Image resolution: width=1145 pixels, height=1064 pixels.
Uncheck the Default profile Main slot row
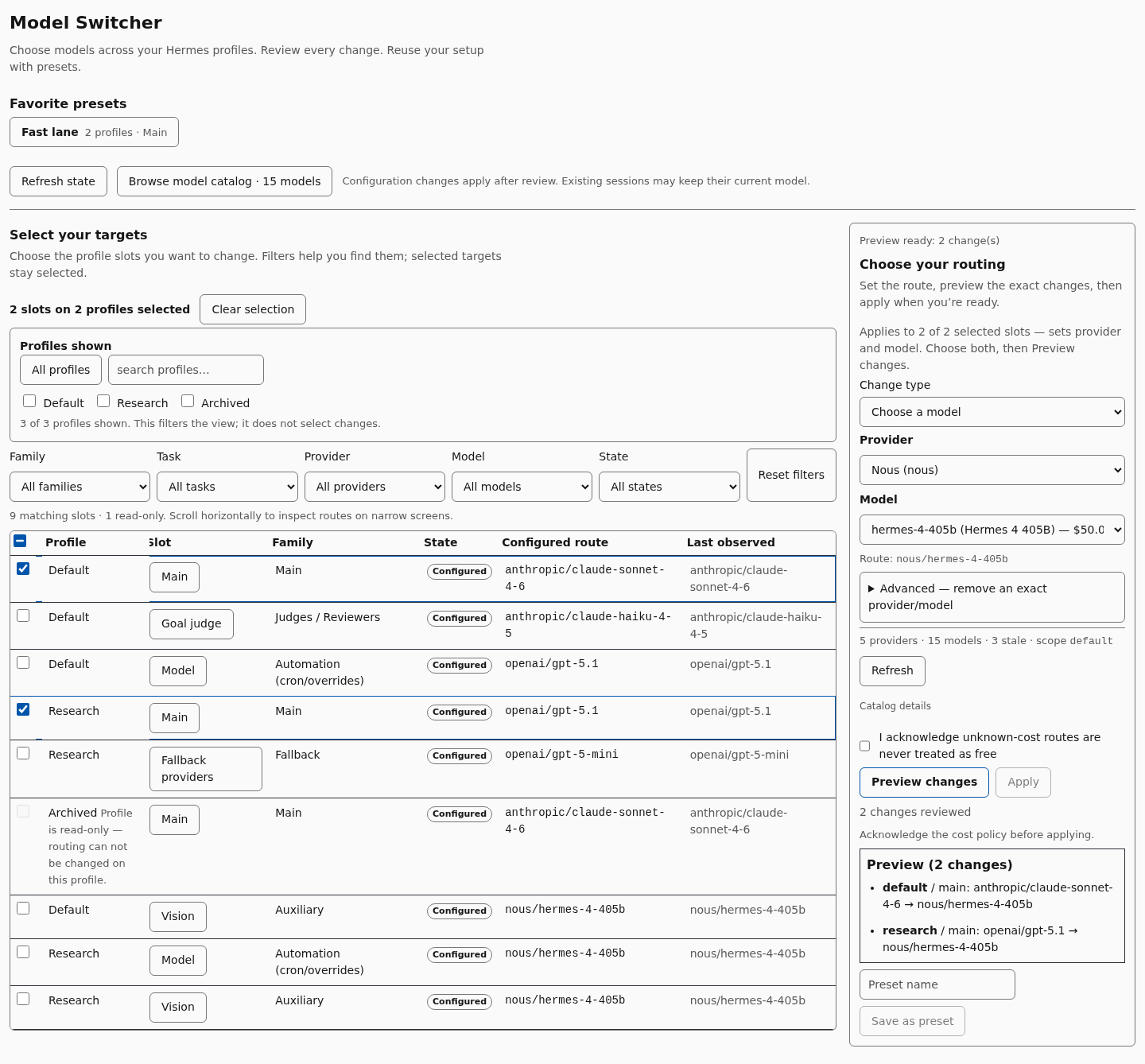pos(23,569)
